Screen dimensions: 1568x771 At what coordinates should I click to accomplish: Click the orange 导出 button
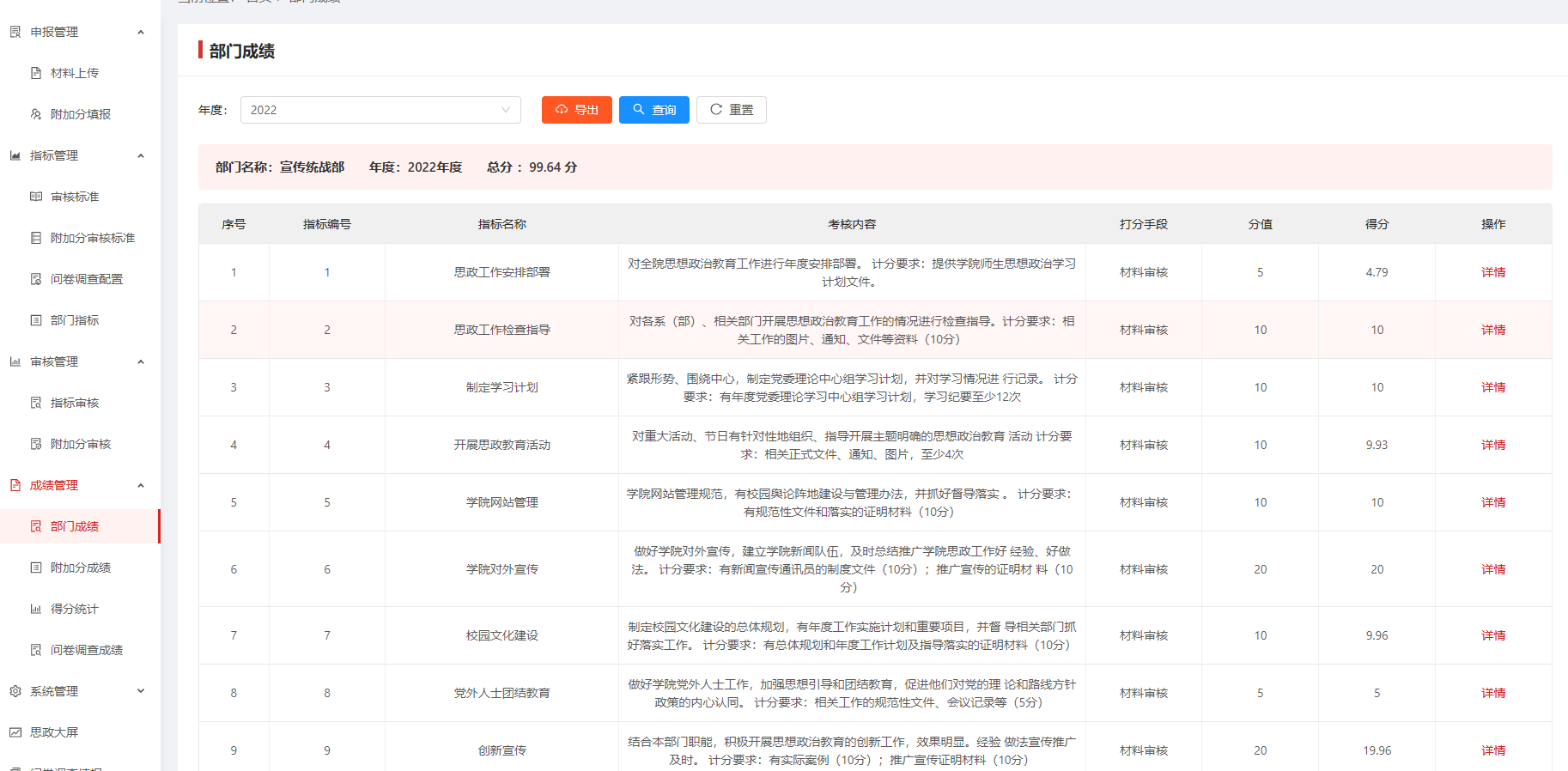[577, 110]
